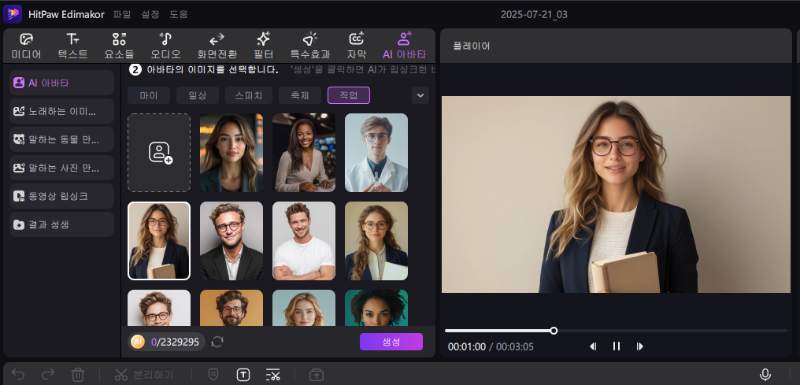This screenshot has width=800, height=385.
Task: Click the auto-cut scissors lines icon
Action: pos(273,375)
